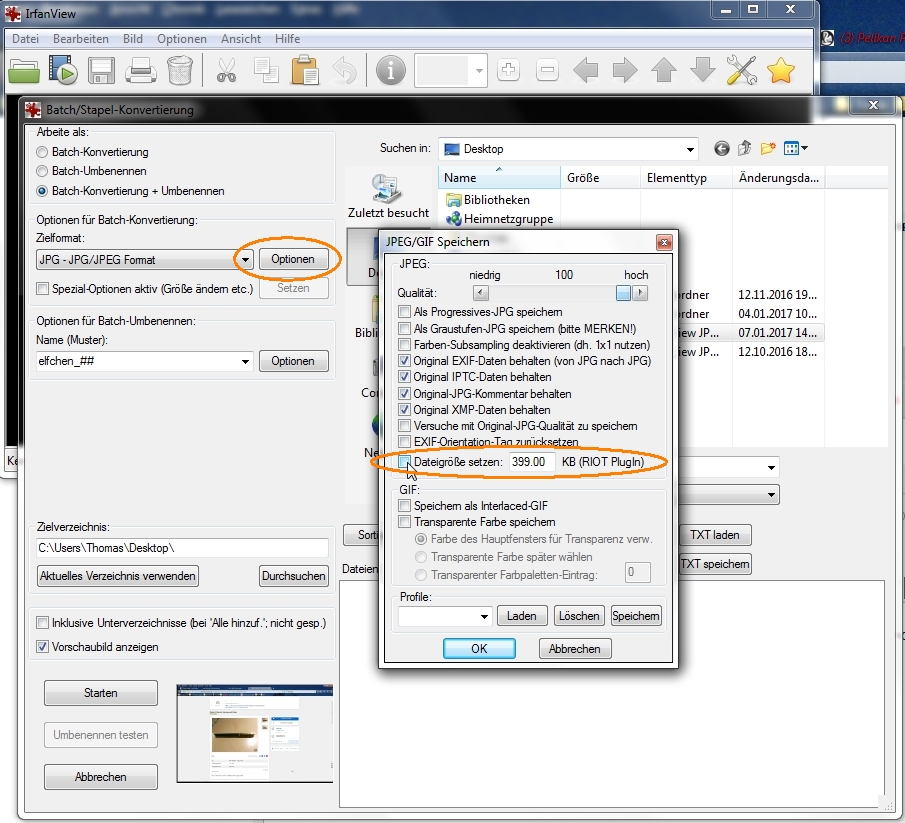The height and width of the screenshot is (823, 905).
Task: Click the Up one level folder icon
Action: (745, 149)
